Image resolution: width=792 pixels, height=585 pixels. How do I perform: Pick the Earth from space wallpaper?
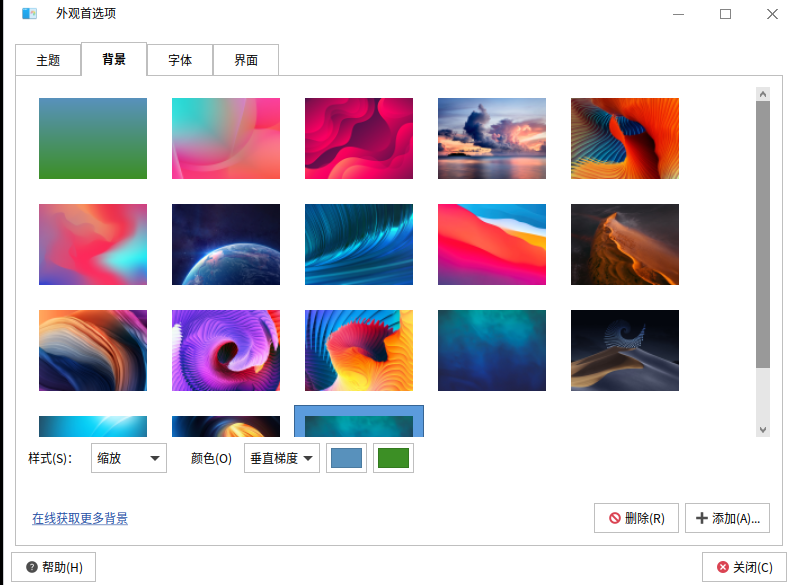point(226,245)
